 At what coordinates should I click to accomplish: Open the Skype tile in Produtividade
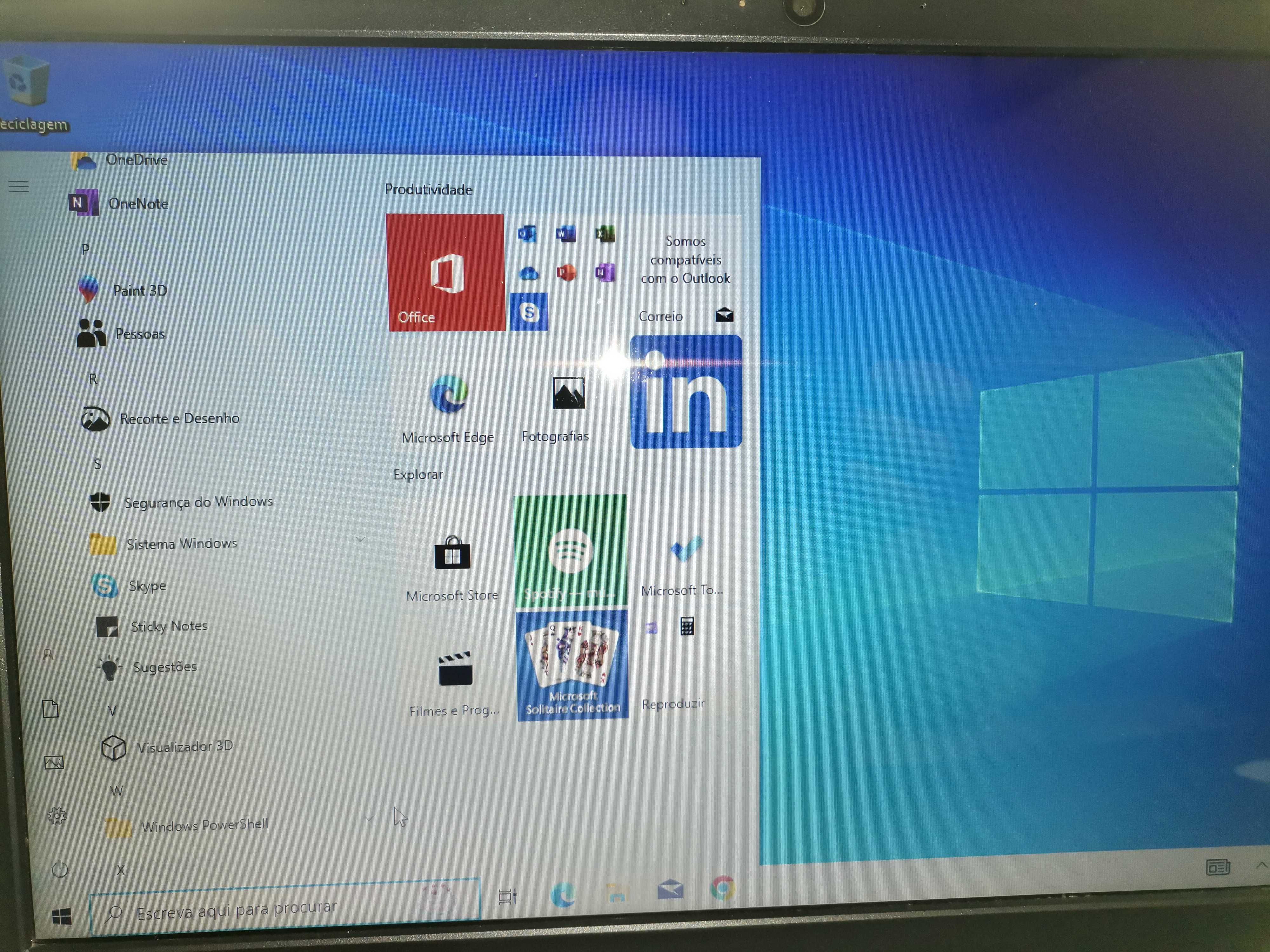click(x=529, y=312)
